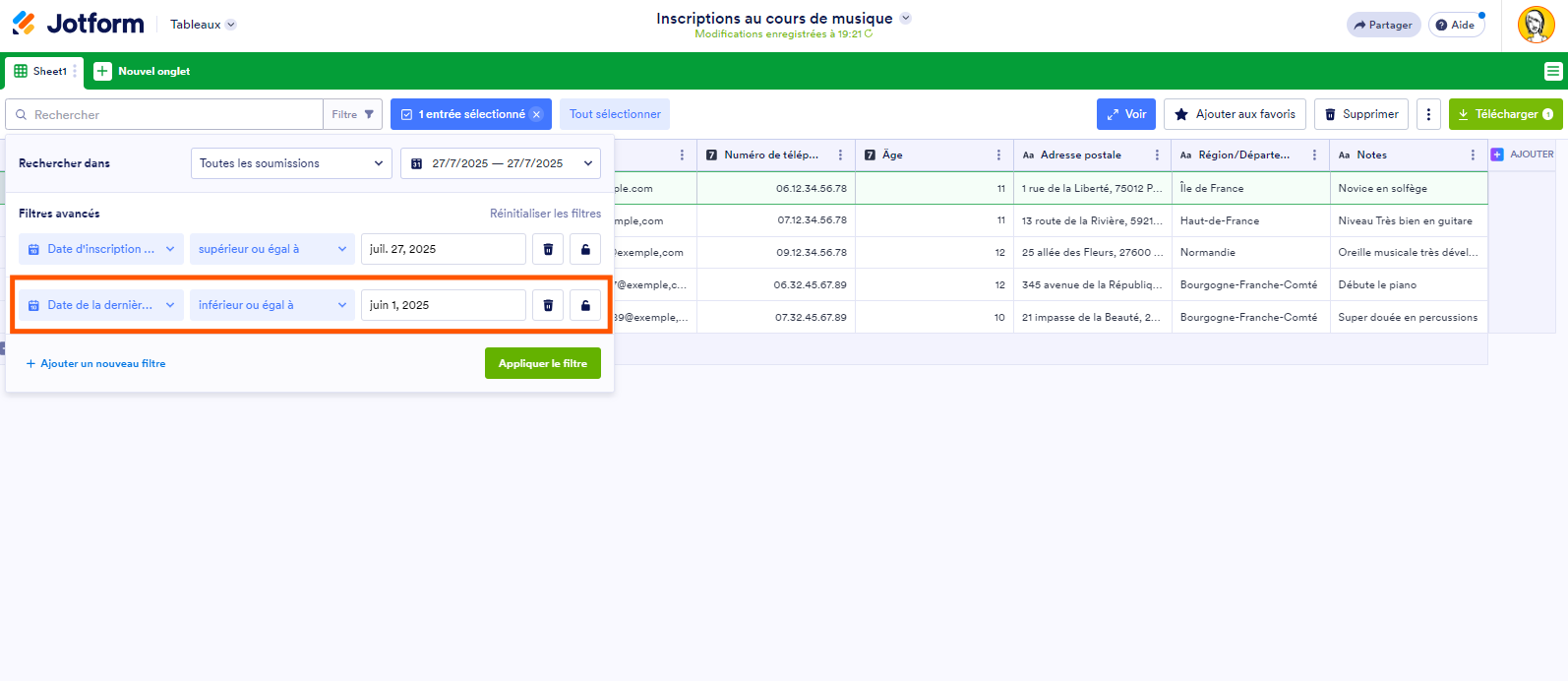Click the Voir view button
Screen dimensions: 1568x681
click(x=1126, y=114)
